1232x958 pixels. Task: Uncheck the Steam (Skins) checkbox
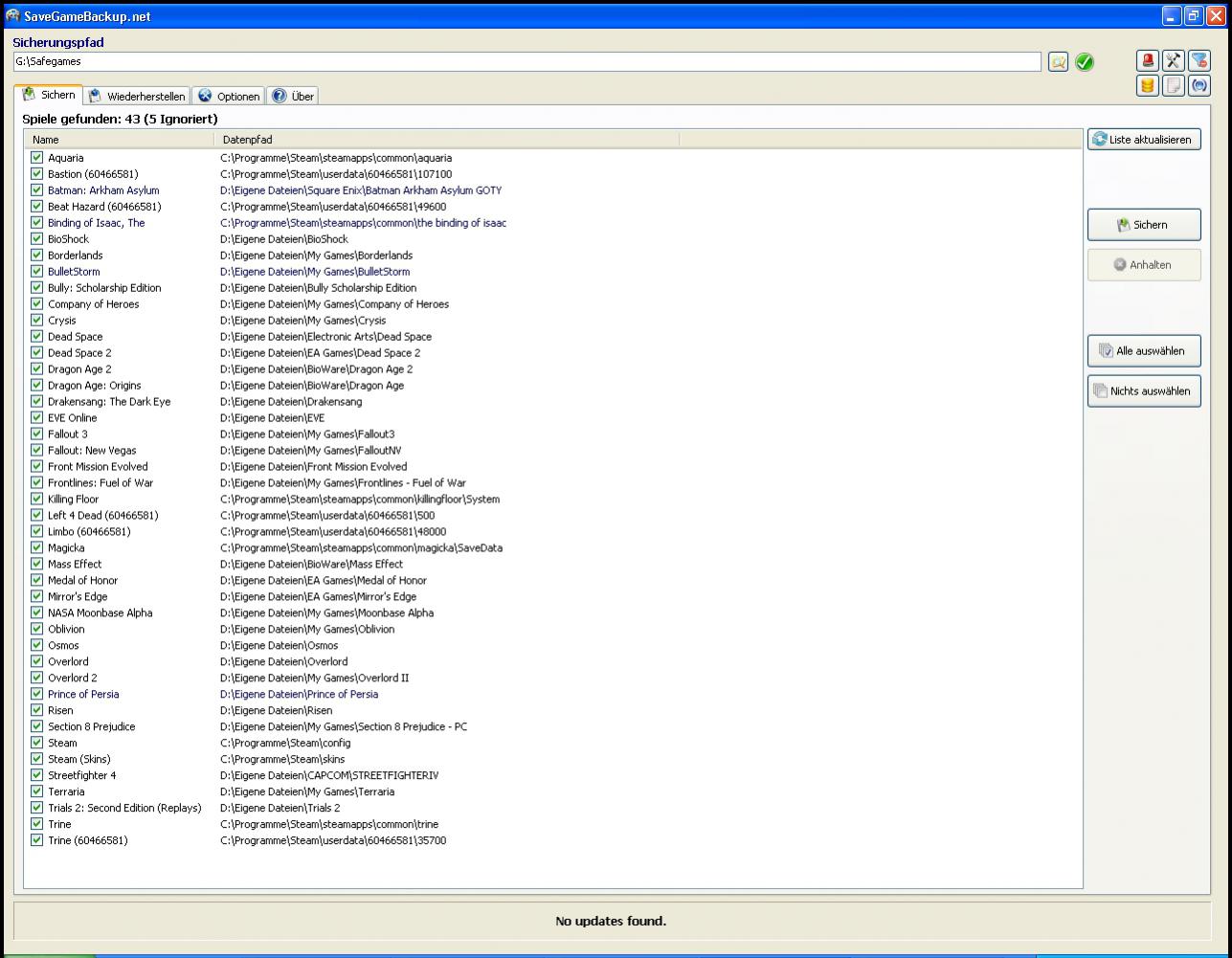point(37,760)
